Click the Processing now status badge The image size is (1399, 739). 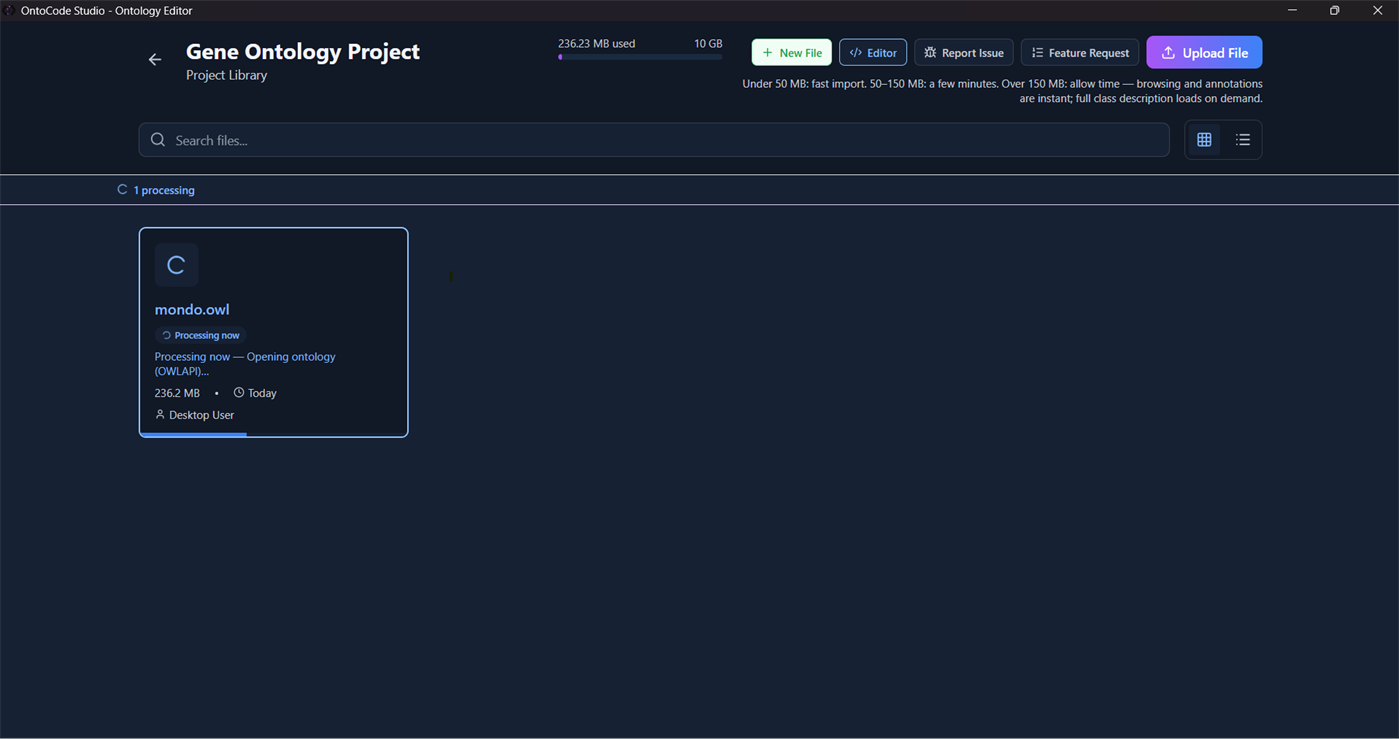201,335
